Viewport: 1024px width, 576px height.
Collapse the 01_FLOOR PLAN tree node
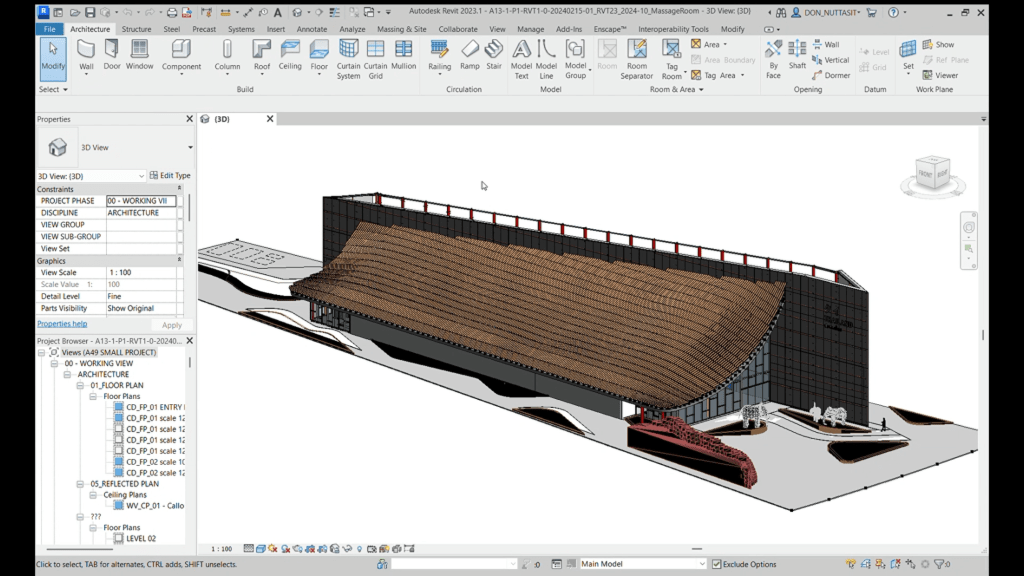tap(82, 385)
